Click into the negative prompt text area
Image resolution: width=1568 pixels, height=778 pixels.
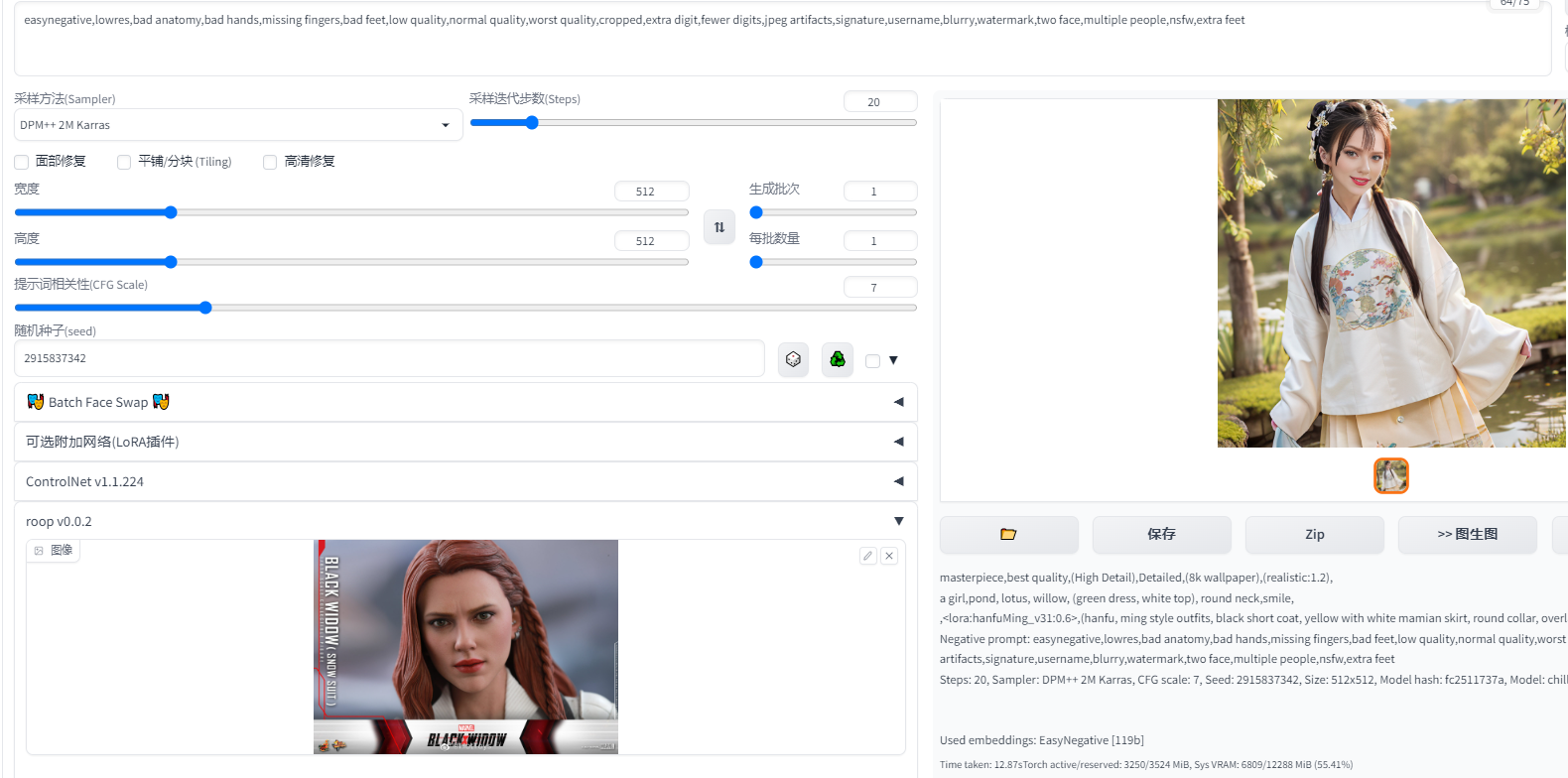click(x=782, y=40)
